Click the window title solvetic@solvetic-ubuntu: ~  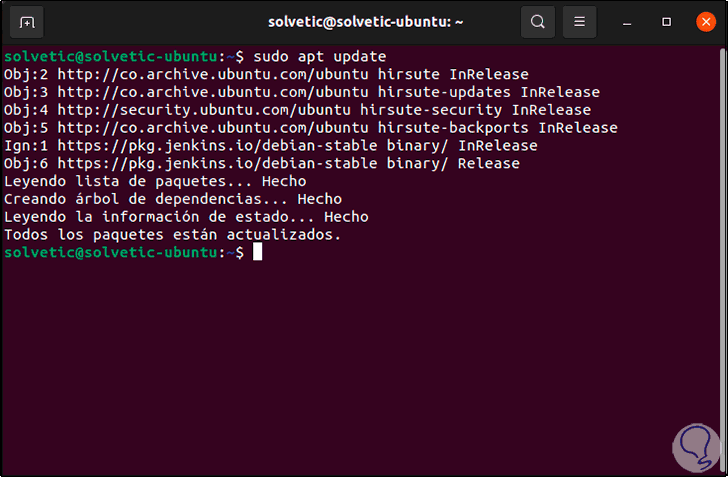[x=365, y=22]
